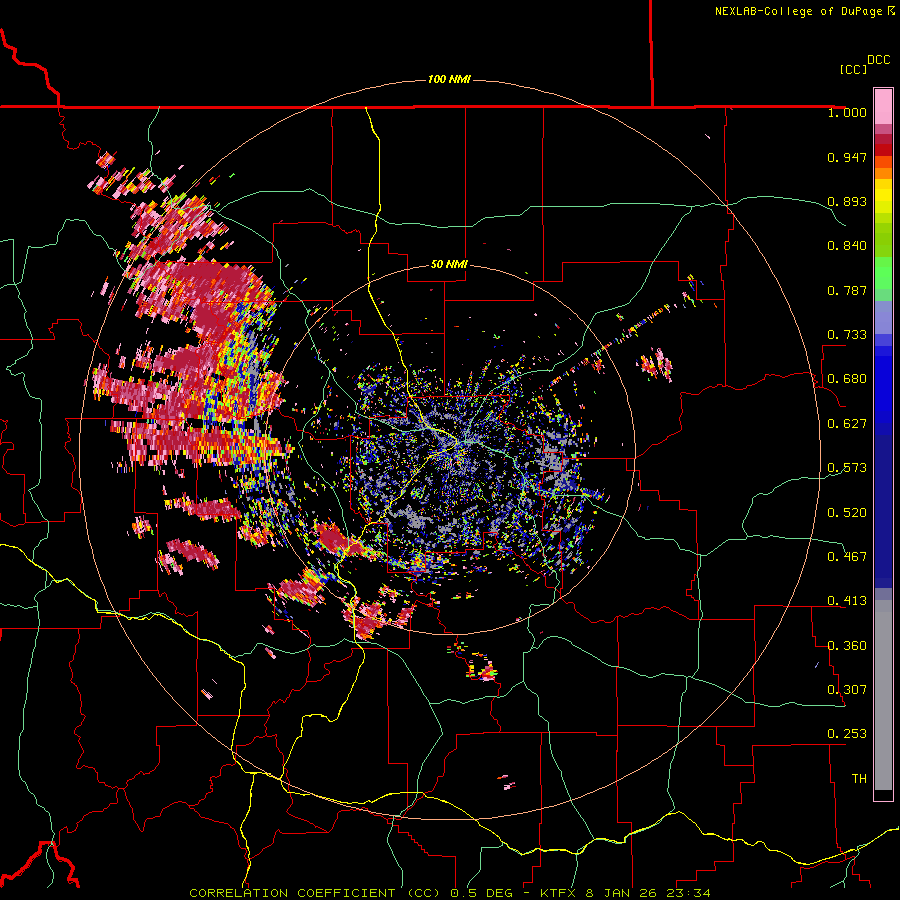Image resolution: width=900 pixels, height=900 pixels.
Task: Click the 0.360 scale value
Action: [847, 646]
